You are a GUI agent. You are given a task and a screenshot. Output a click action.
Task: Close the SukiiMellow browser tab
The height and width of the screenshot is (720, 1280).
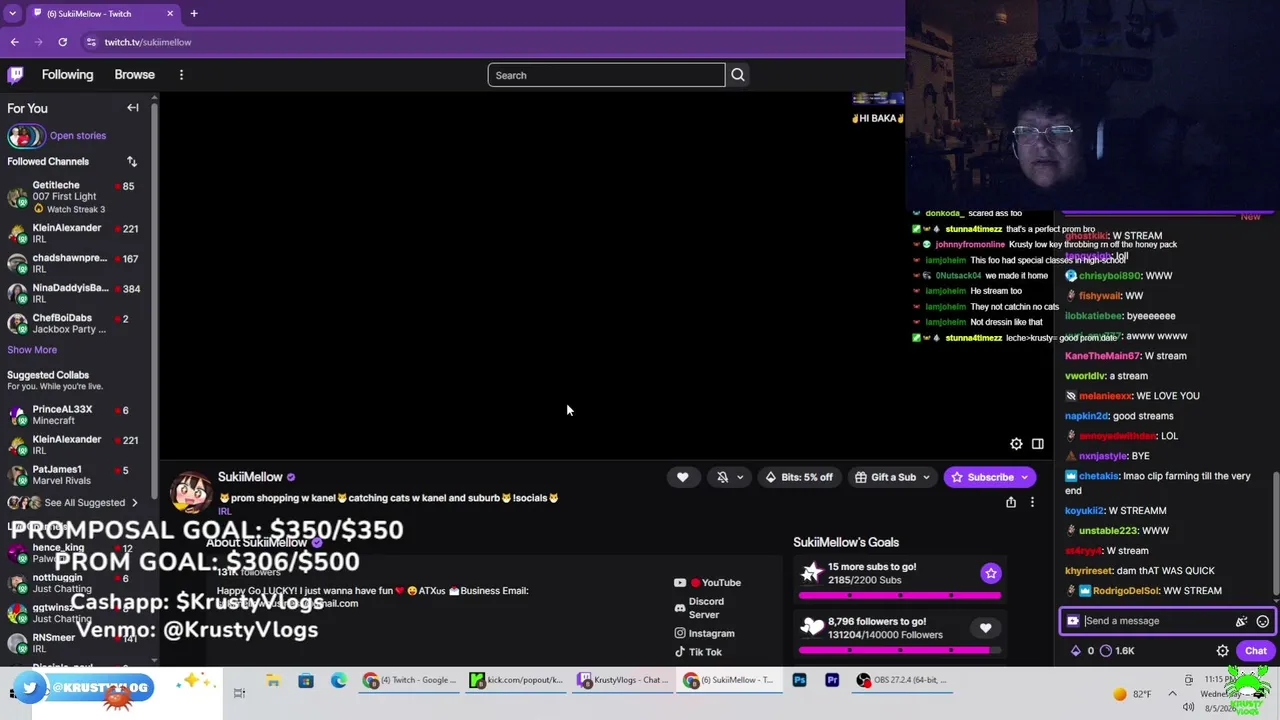coord(170,14)
